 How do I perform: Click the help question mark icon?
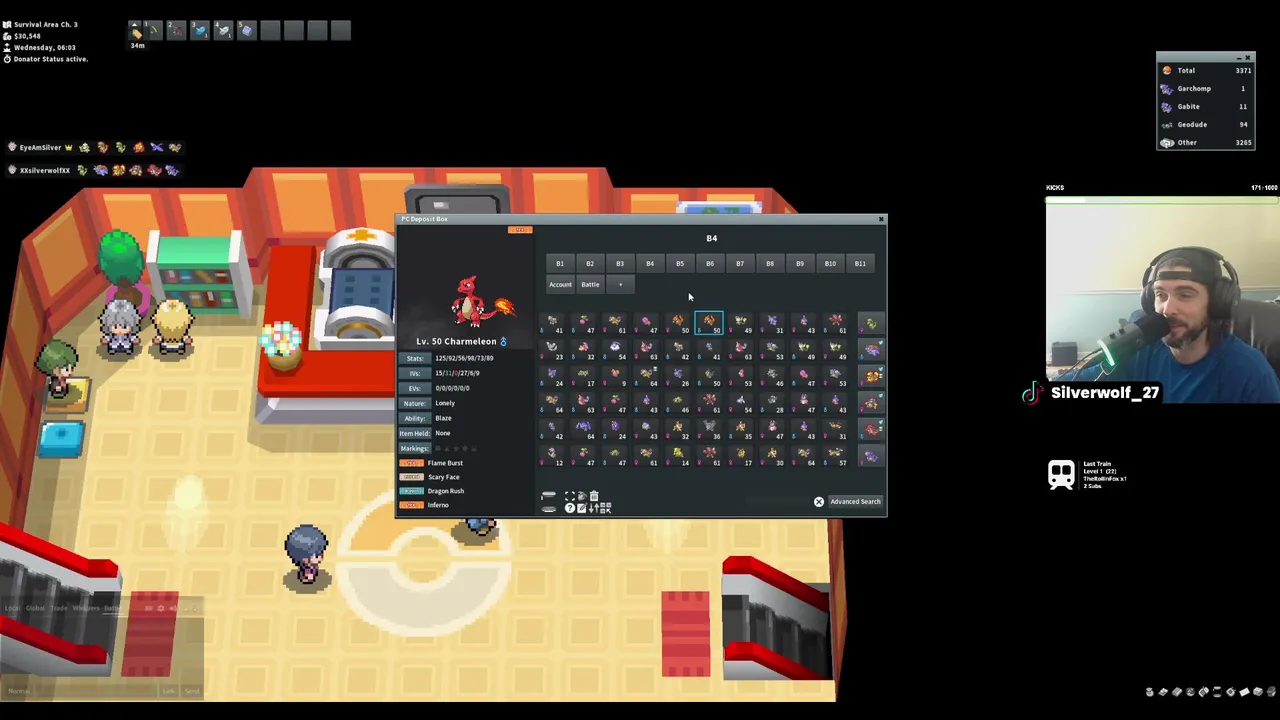[570, 508]
